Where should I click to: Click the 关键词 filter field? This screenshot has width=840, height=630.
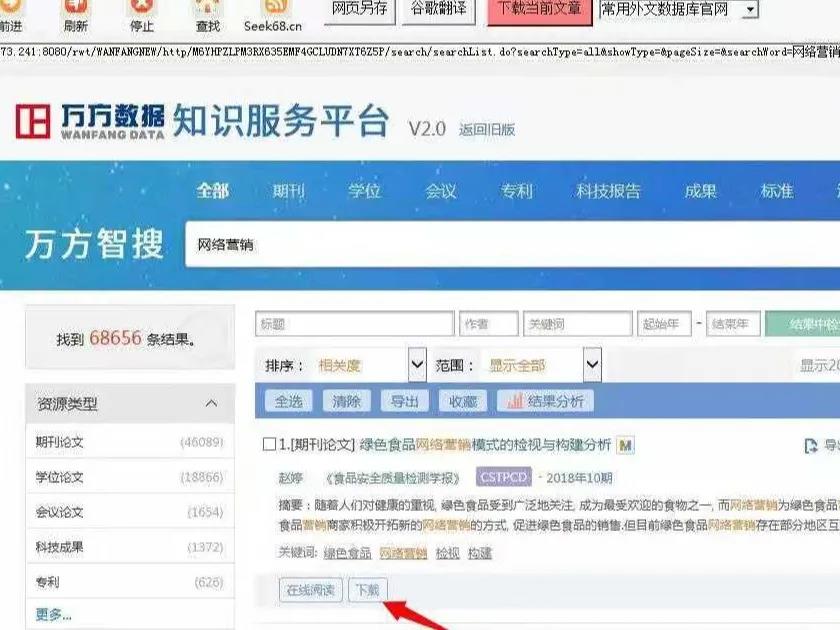click(578, 324)
